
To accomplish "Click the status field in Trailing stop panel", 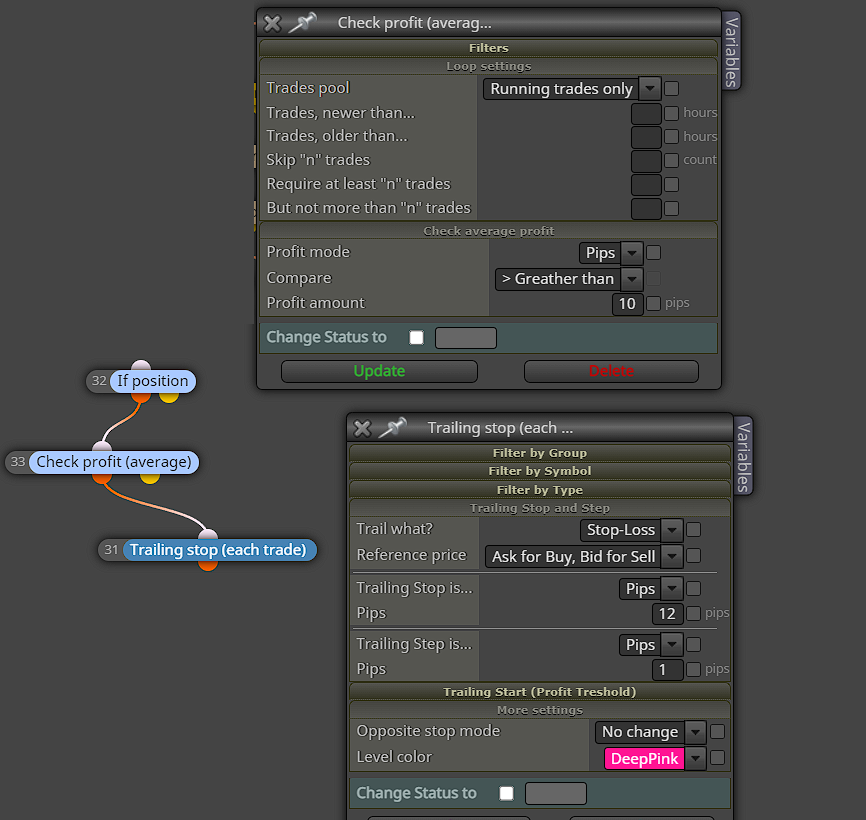I will pyautogui.click(x=556, y=793).
